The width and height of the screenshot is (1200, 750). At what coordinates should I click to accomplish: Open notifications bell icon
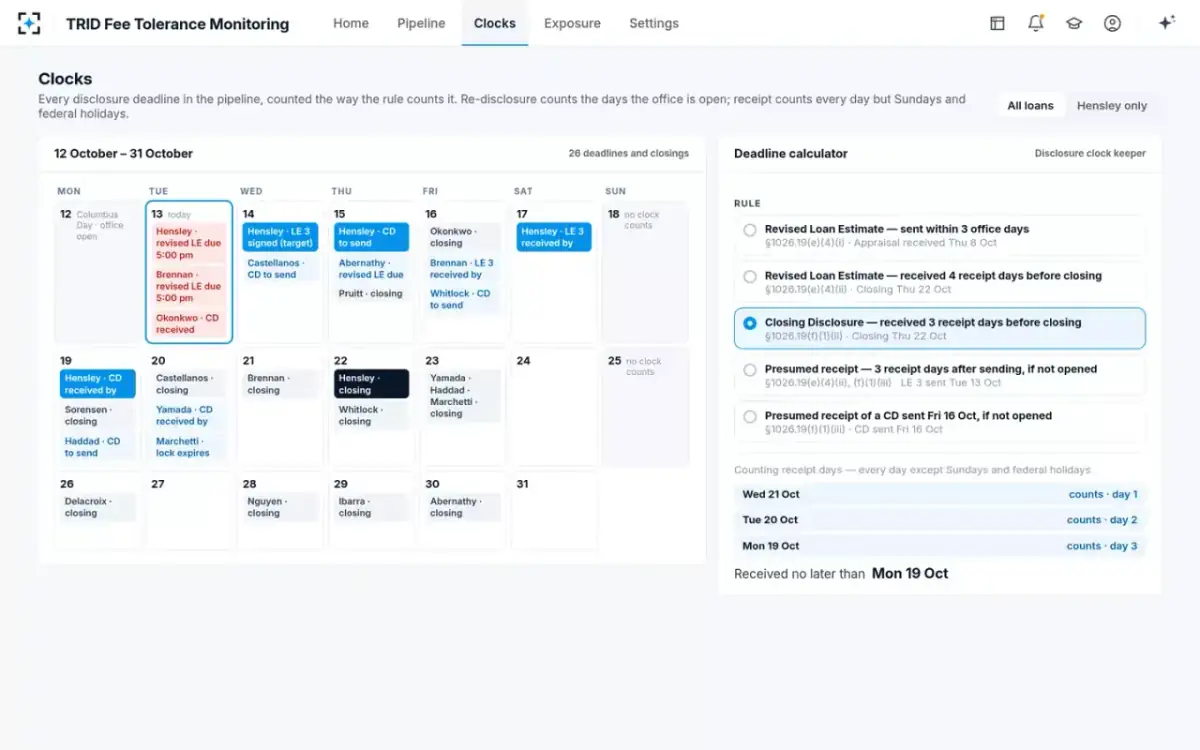click(1036, 23)
